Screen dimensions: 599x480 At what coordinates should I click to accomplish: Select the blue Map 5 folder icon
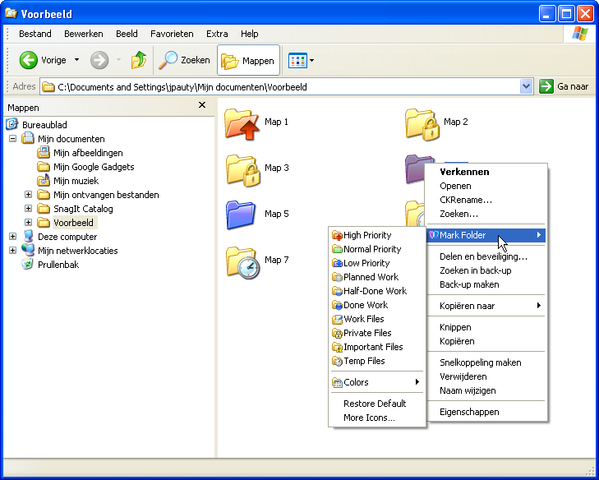click(x=240, y=214)
